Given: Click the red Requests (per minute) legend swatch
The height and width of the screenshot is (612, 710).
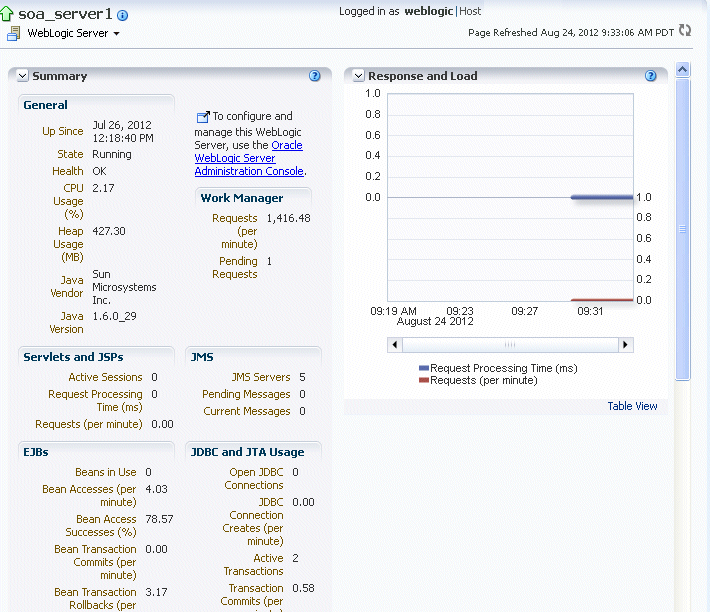Looking at the screenshot, I should [x=424, y=380].
